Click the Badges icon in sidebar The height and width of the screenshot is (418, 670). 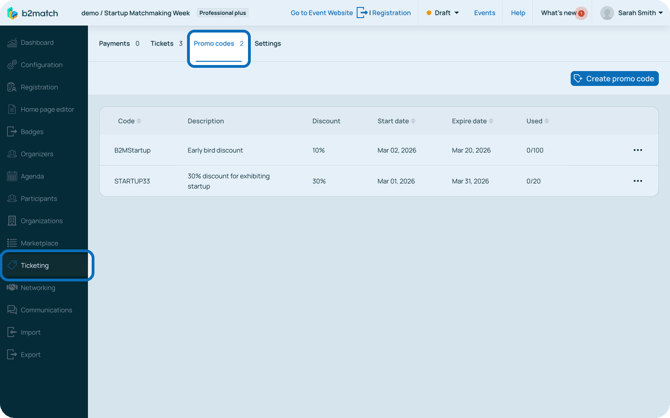(x=12, y=132)
